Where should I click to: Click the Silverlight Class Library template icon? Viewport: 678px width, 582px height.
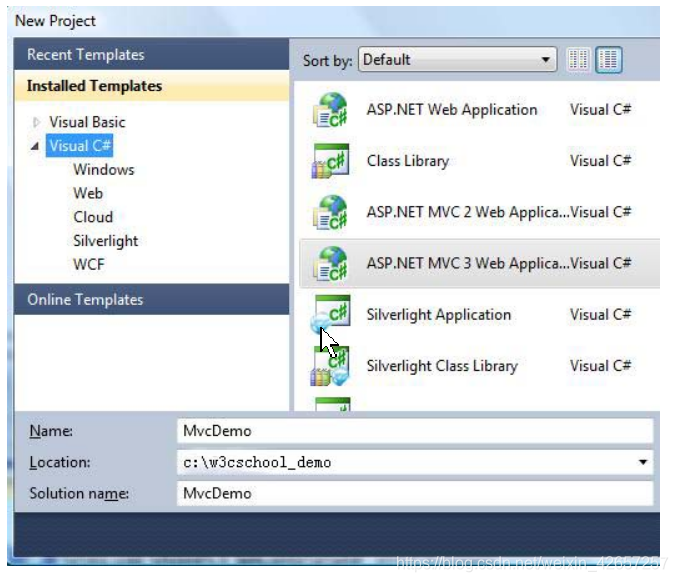[x=331, y=366]
